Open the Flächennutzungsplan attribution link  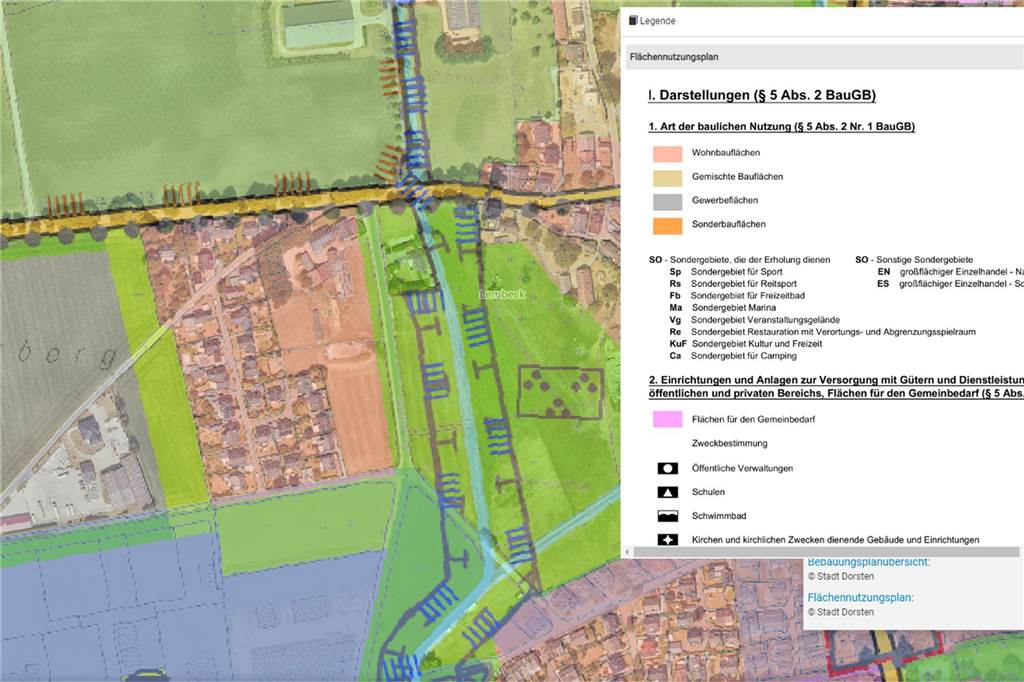pyautogui.click(x=861, y=597)
